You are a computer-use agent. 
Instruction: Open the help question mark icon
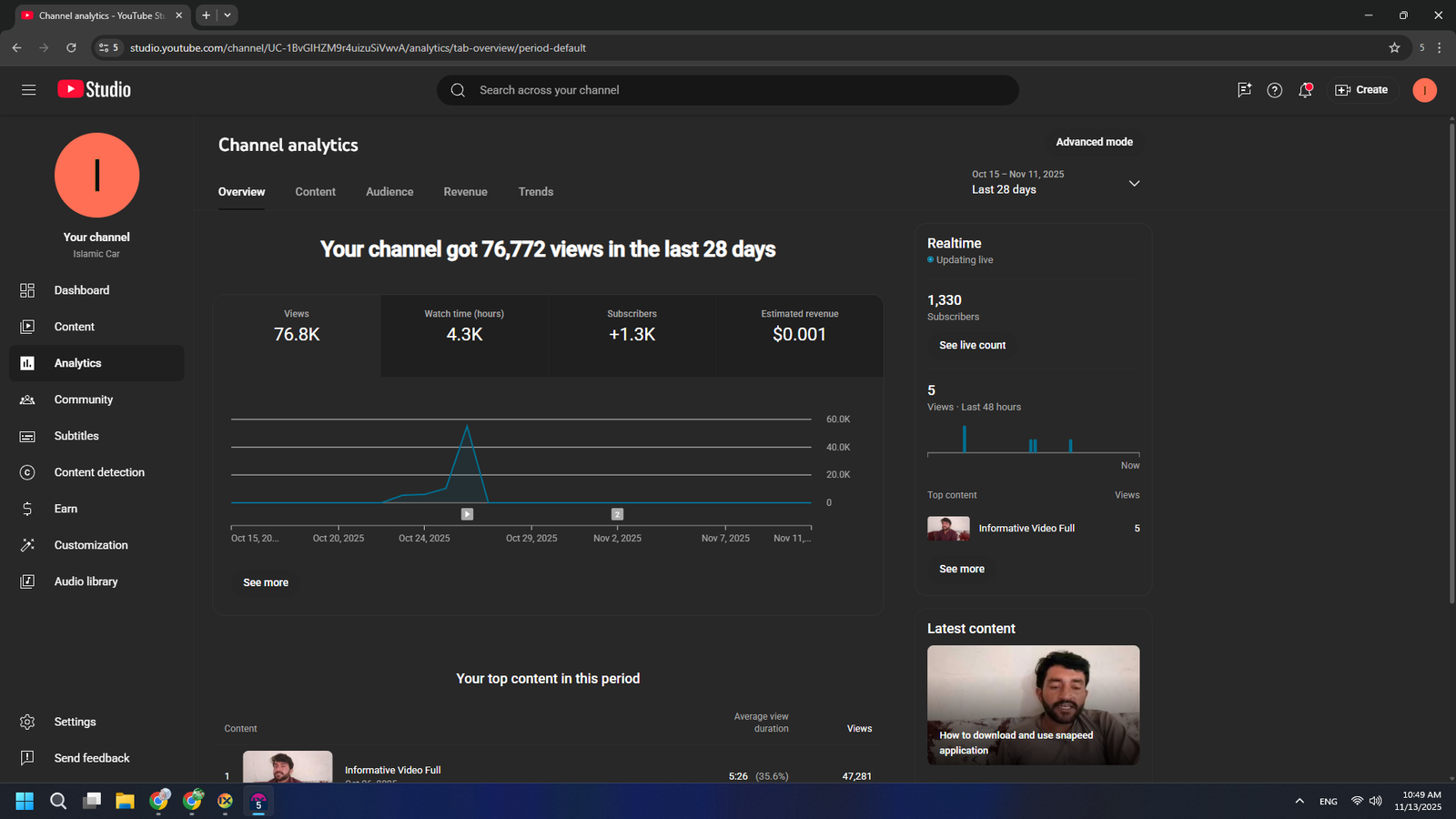[1274, 90]
